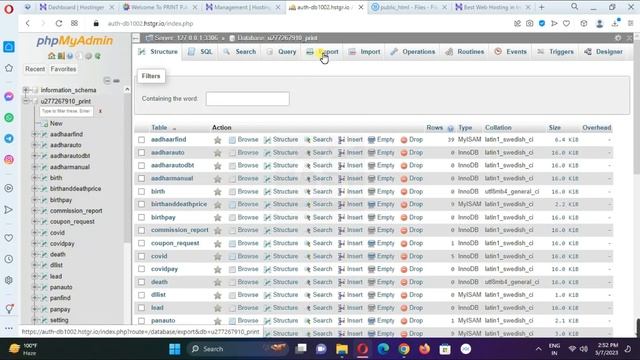Collapse all navigation tree icon

click(x=107, y=80)
